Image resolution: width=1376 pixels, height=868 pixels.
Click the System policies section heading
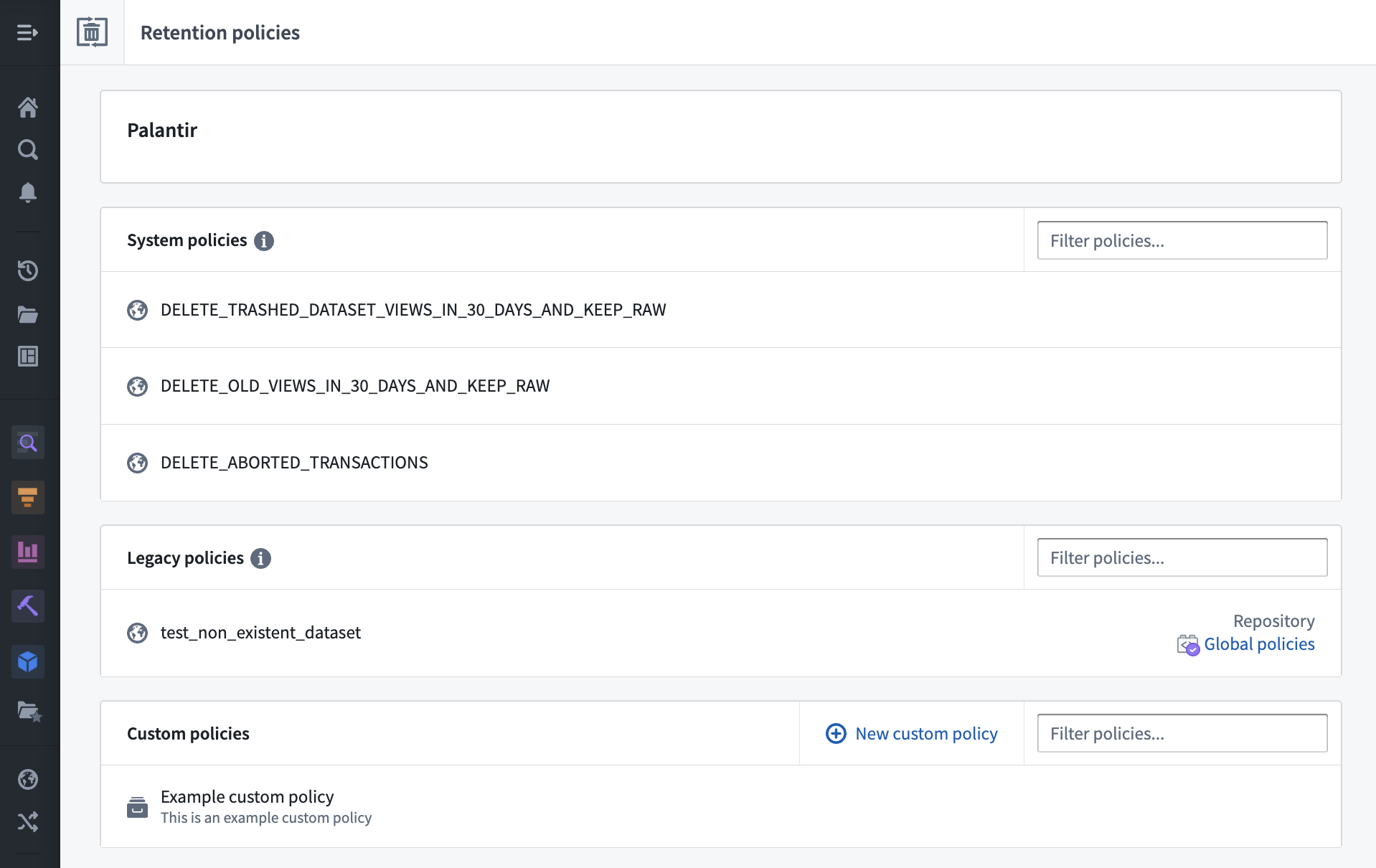187,240
